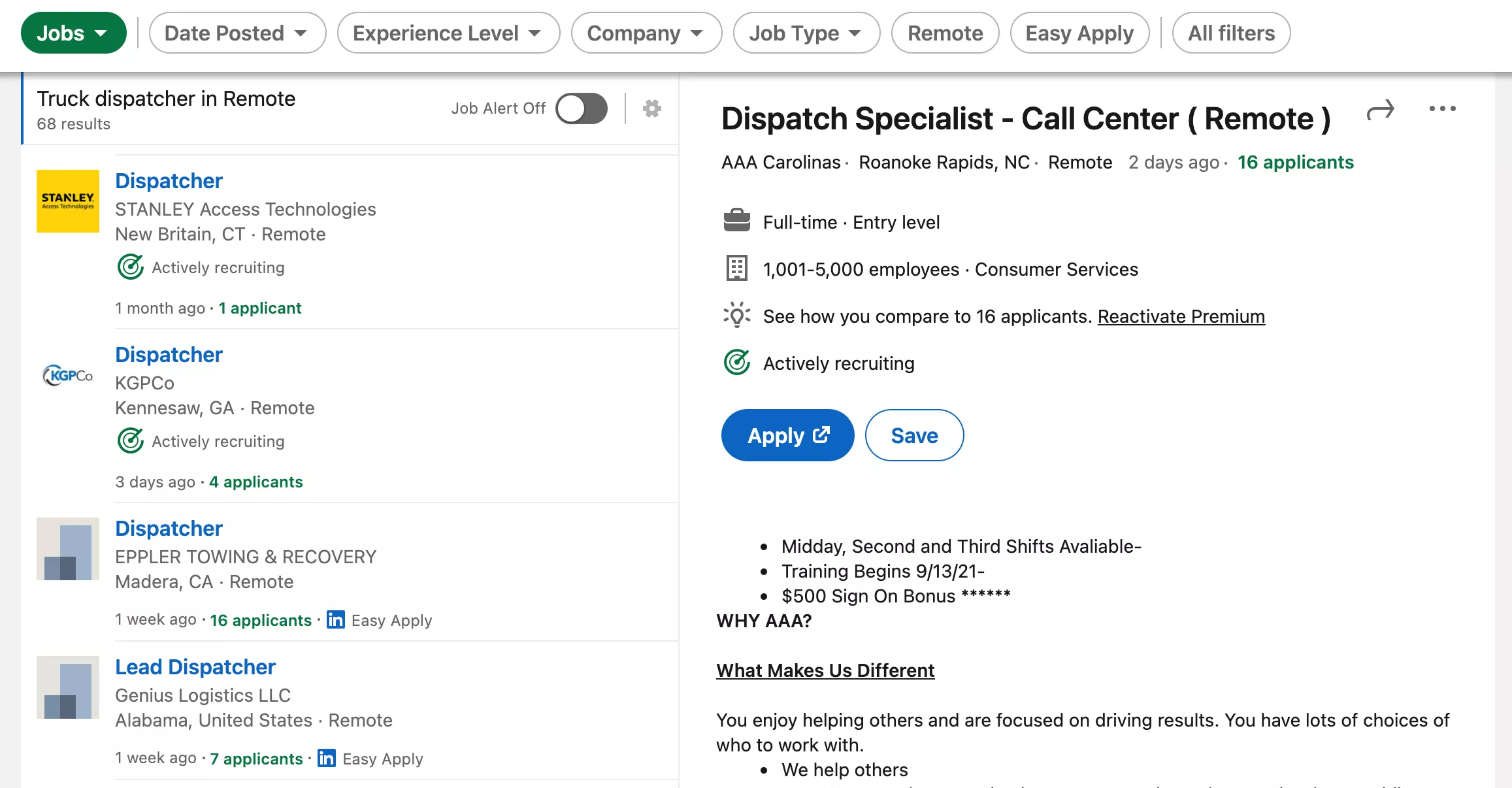Open the three-dot more options menu

coord(1442,109)
